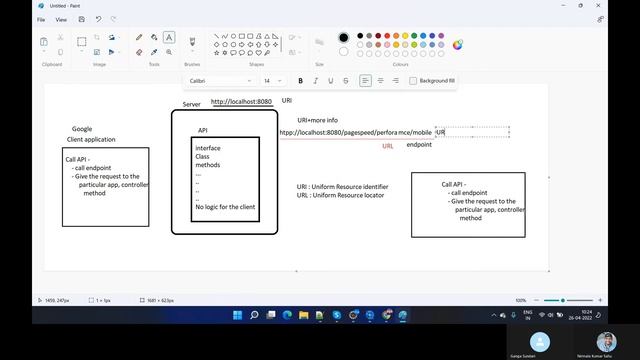Expand the Brushes dropdown arrow
This screenshot has width=640, height=360.
192,52
